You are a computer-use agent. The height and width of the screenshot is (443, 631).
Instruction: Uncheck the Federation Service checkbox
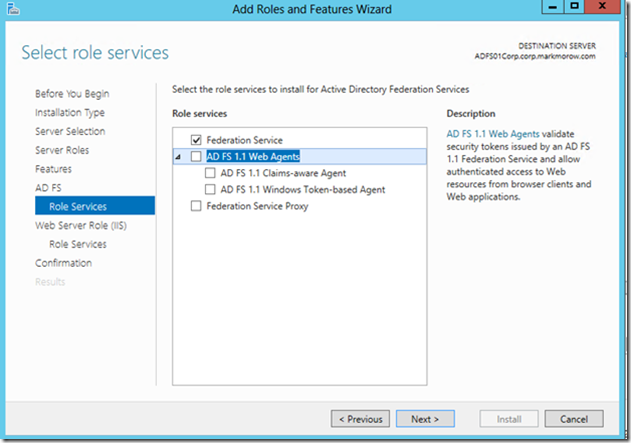pos(196,140)
